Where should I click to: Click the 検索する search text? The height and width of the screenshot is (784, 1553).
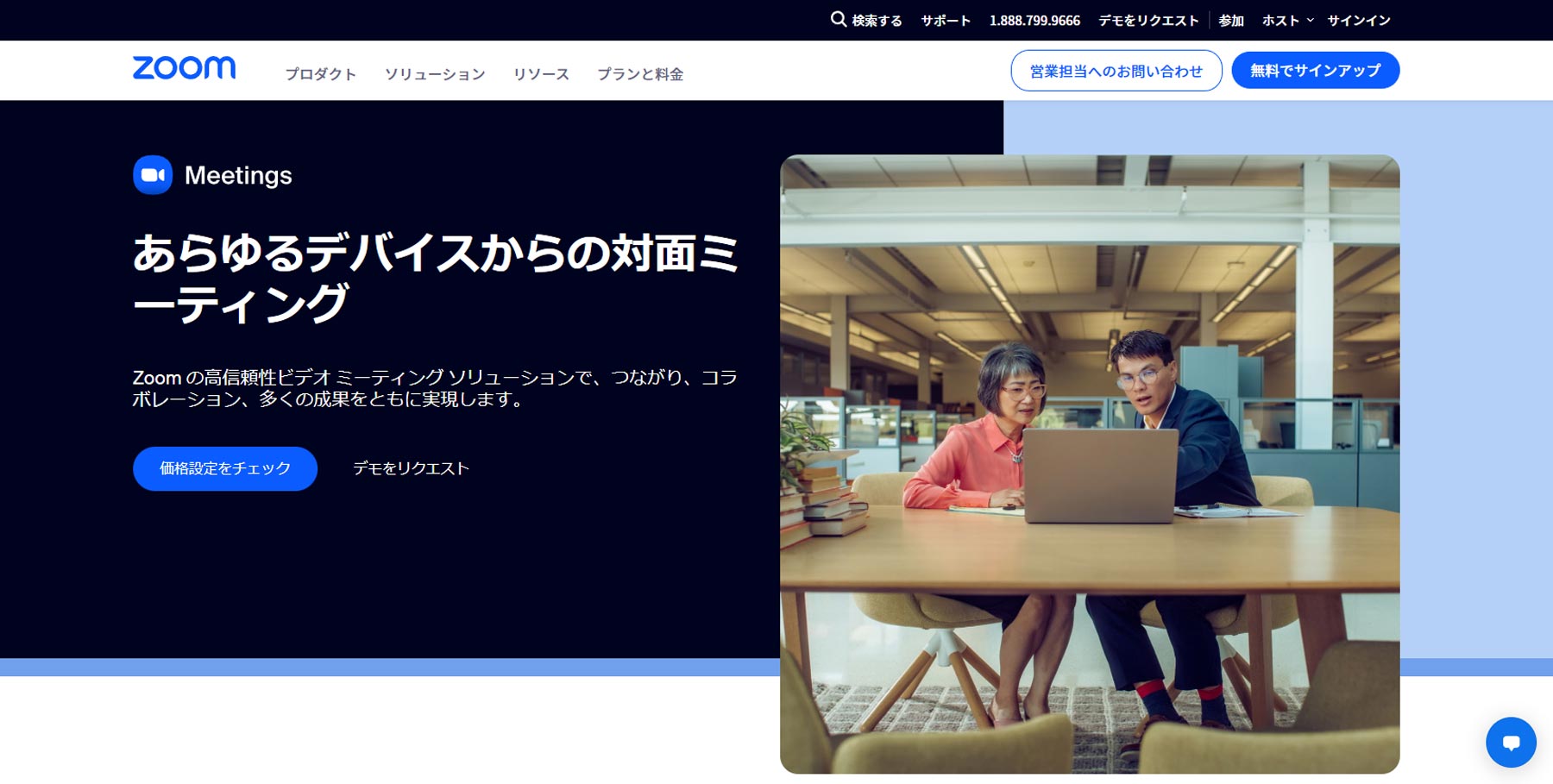click(x=877, y=20)
